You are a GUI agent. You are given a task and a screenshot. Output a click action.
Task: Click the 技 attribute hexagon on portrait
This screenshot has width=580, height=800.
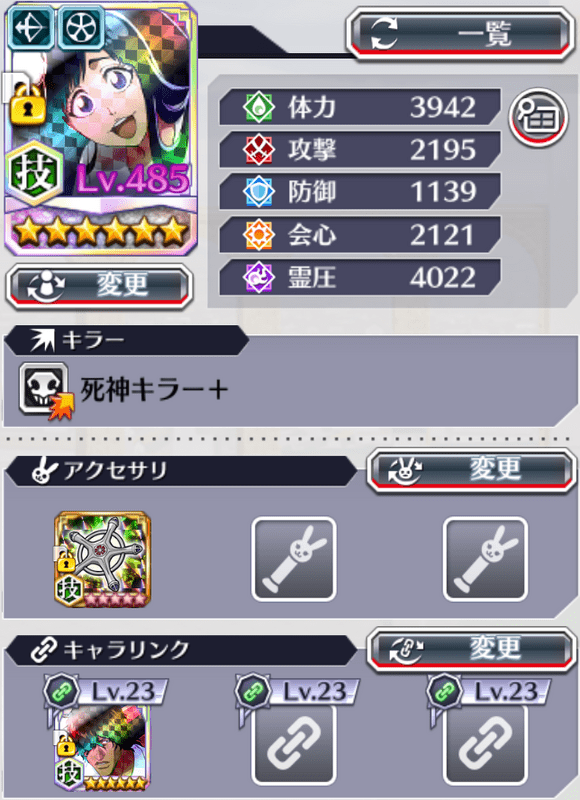click(x=35, y=173)
